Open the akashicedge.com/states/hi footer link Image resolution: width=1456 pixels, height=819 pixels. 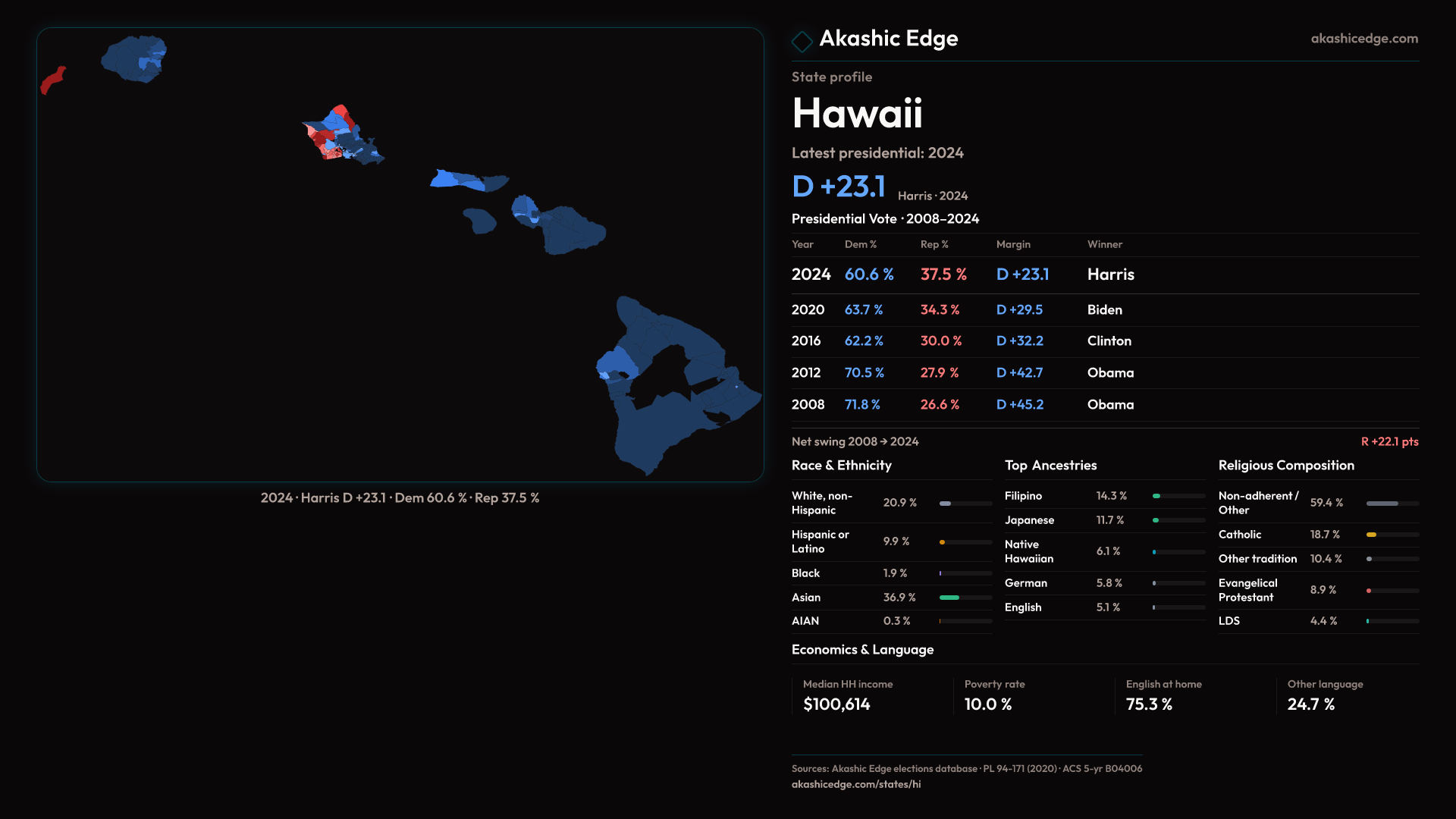pos(855,784)
